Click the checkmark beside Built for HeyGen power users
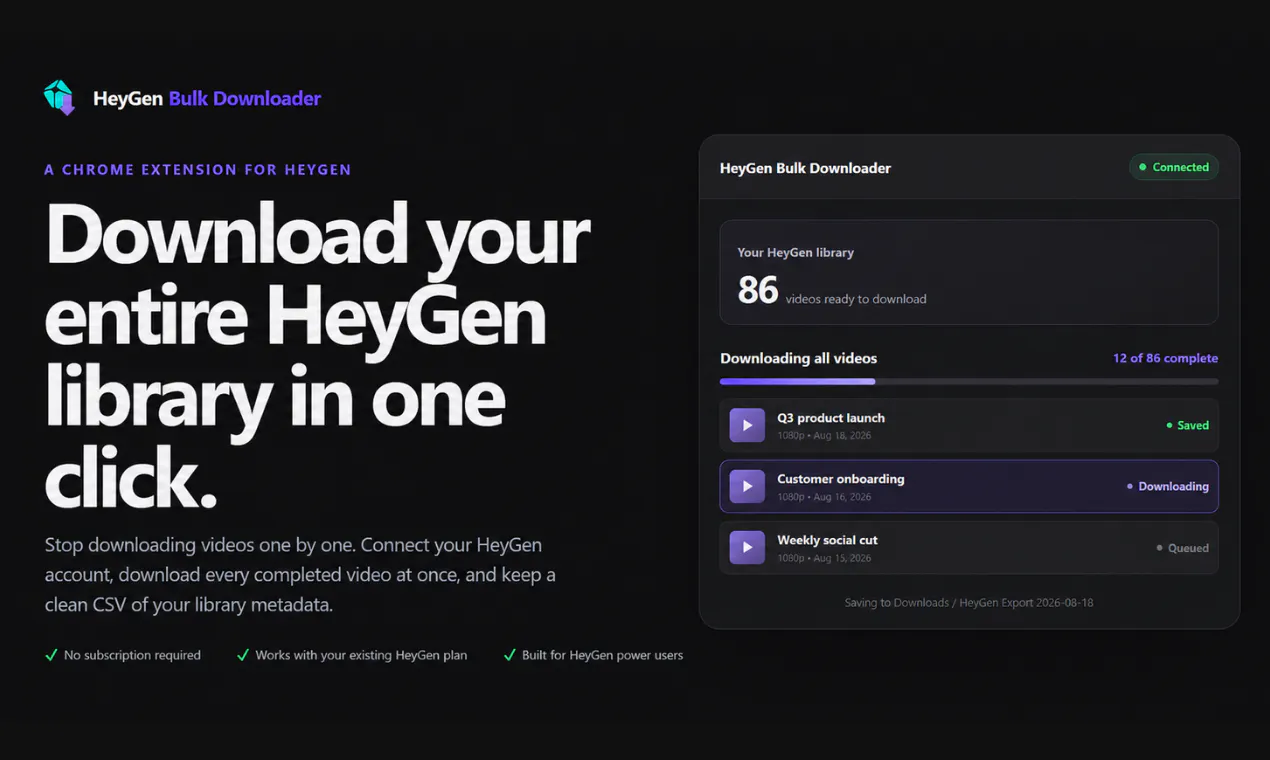1270x760 pixels. coord(509,655)
